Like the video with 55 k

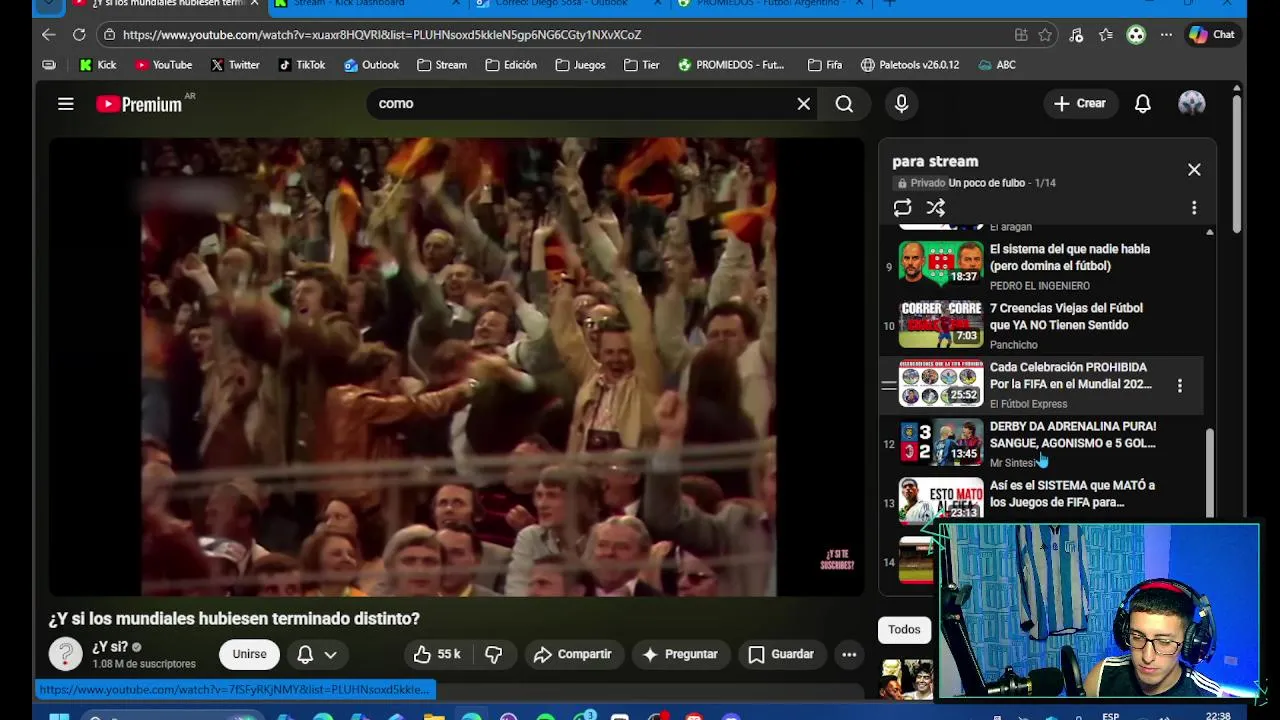(x=437, y=654)
